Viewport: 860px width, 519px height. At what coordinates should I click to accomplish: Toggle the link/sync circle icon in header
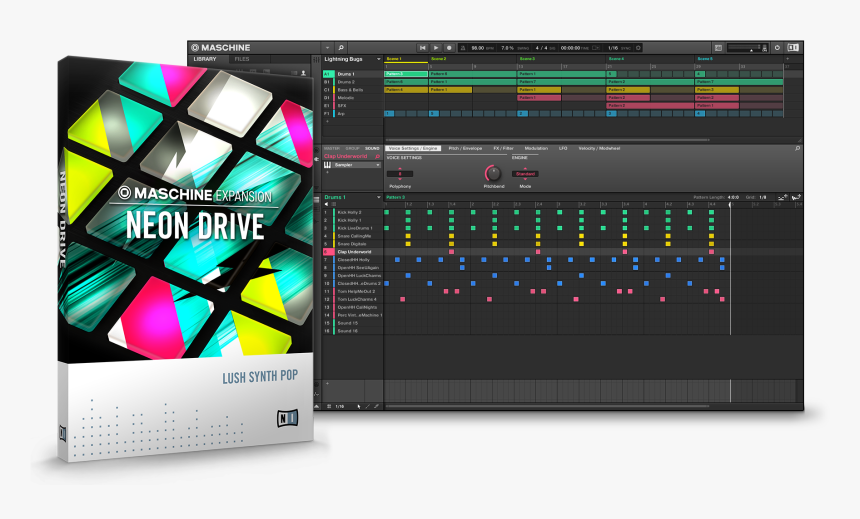tap(638, 48)
